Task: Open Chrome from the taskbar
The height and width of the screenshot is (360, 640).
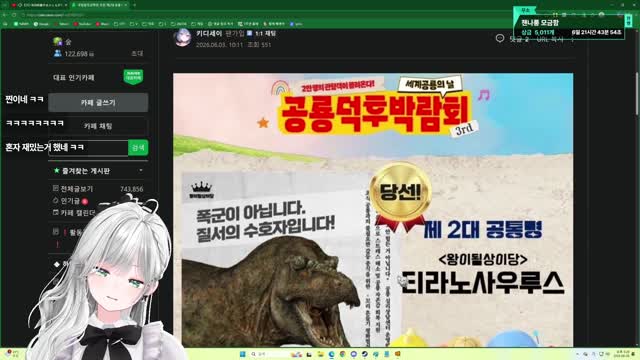Action: click(x=342, y=354)
